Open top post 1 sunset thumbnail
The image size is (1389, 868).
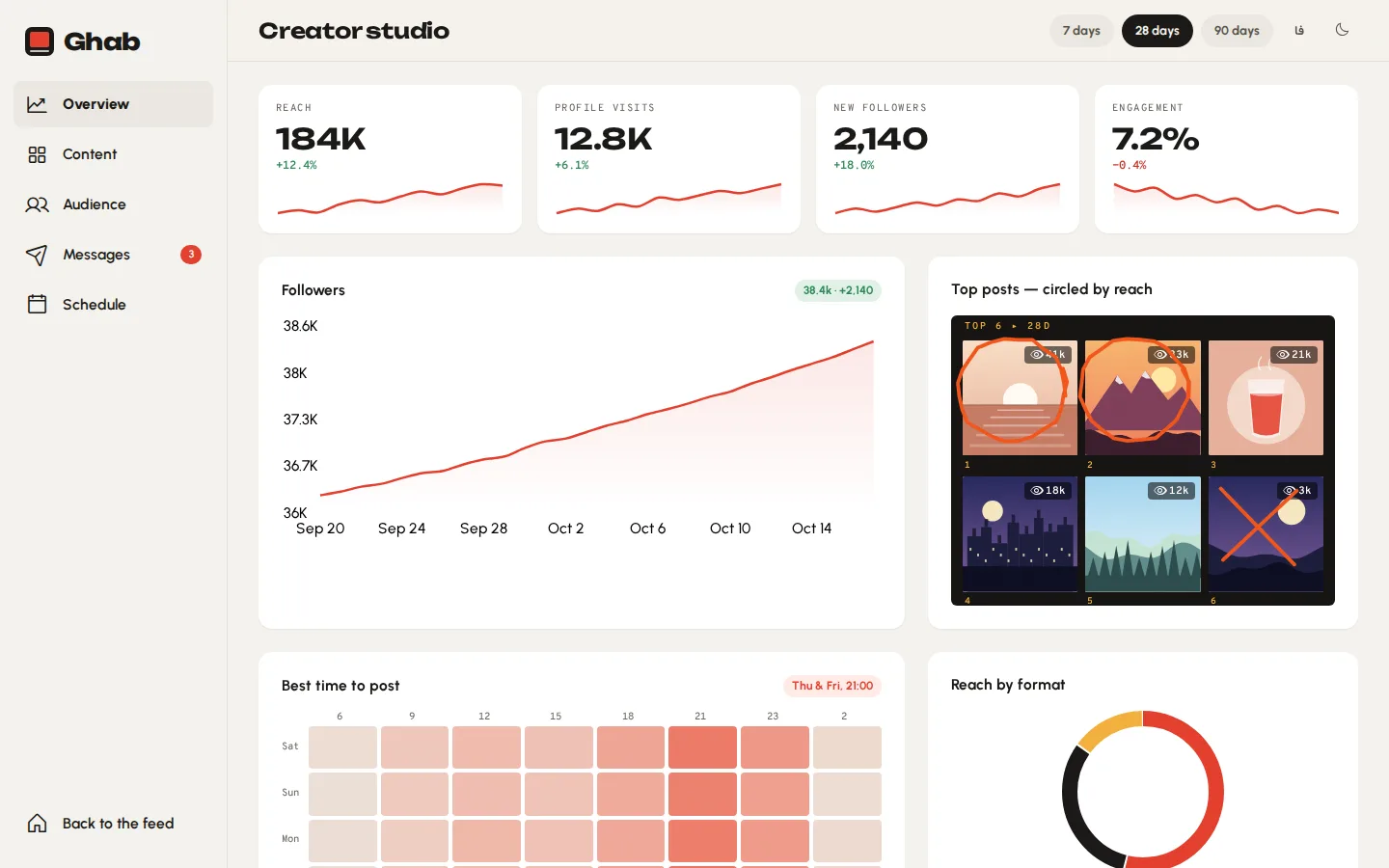(x=1020, y=397)
